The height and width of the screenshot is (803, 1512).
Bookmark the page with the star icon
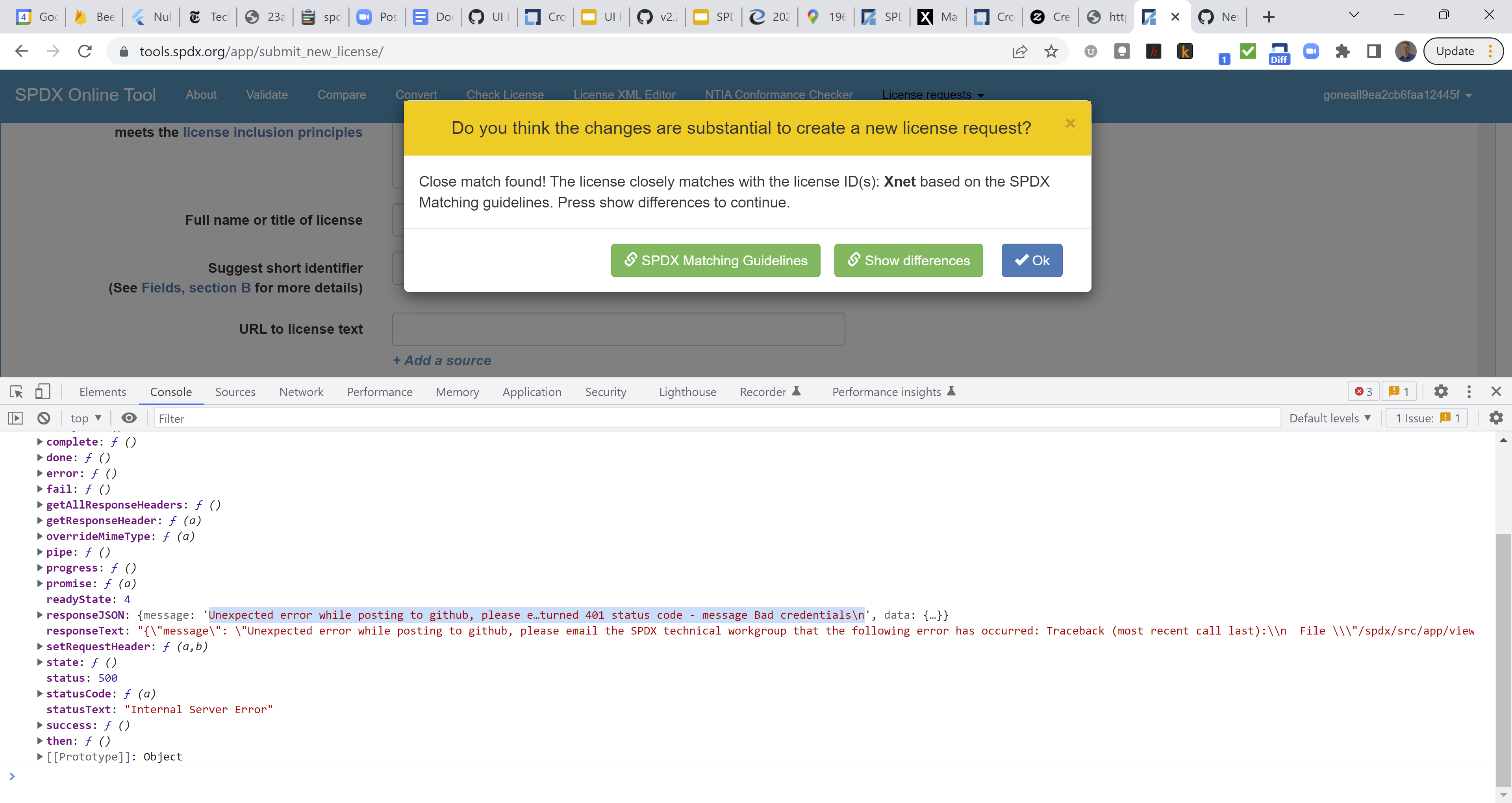[x=1051, y=51]
